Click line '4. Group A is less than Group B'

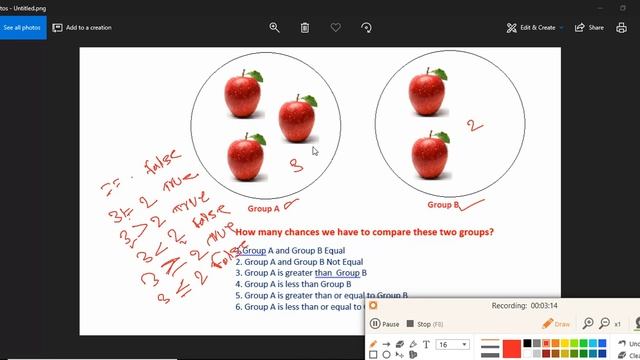[293, 284]
